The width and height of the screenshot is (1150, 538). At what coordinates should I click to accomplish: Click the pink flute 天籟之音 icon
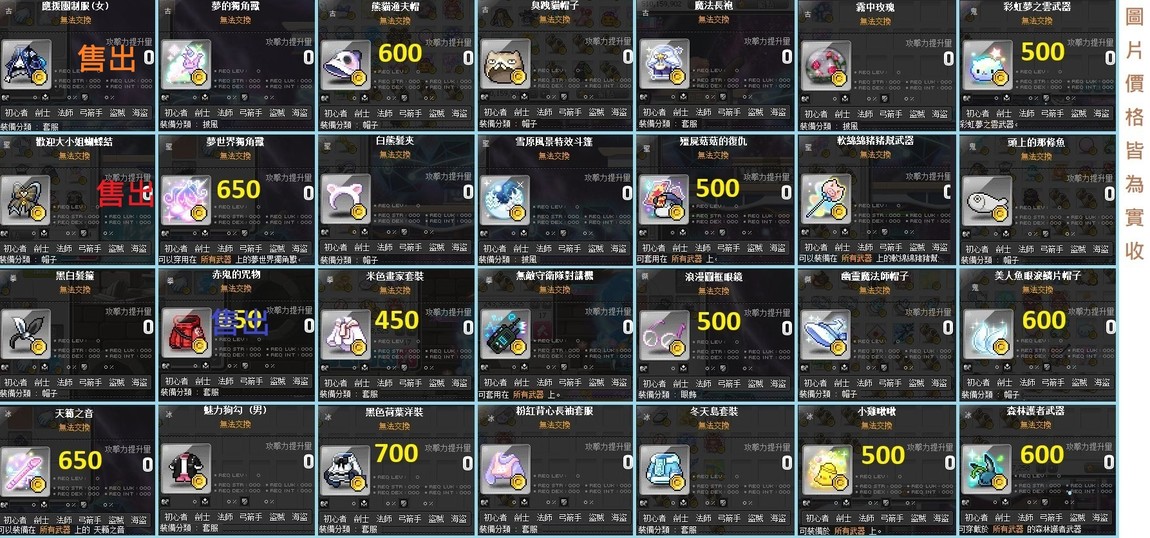click(26, 469)
